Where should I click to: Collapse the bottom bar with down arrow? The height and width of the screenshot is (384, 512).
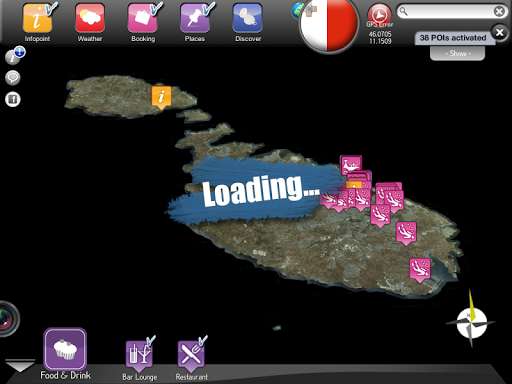pos(19,365)
